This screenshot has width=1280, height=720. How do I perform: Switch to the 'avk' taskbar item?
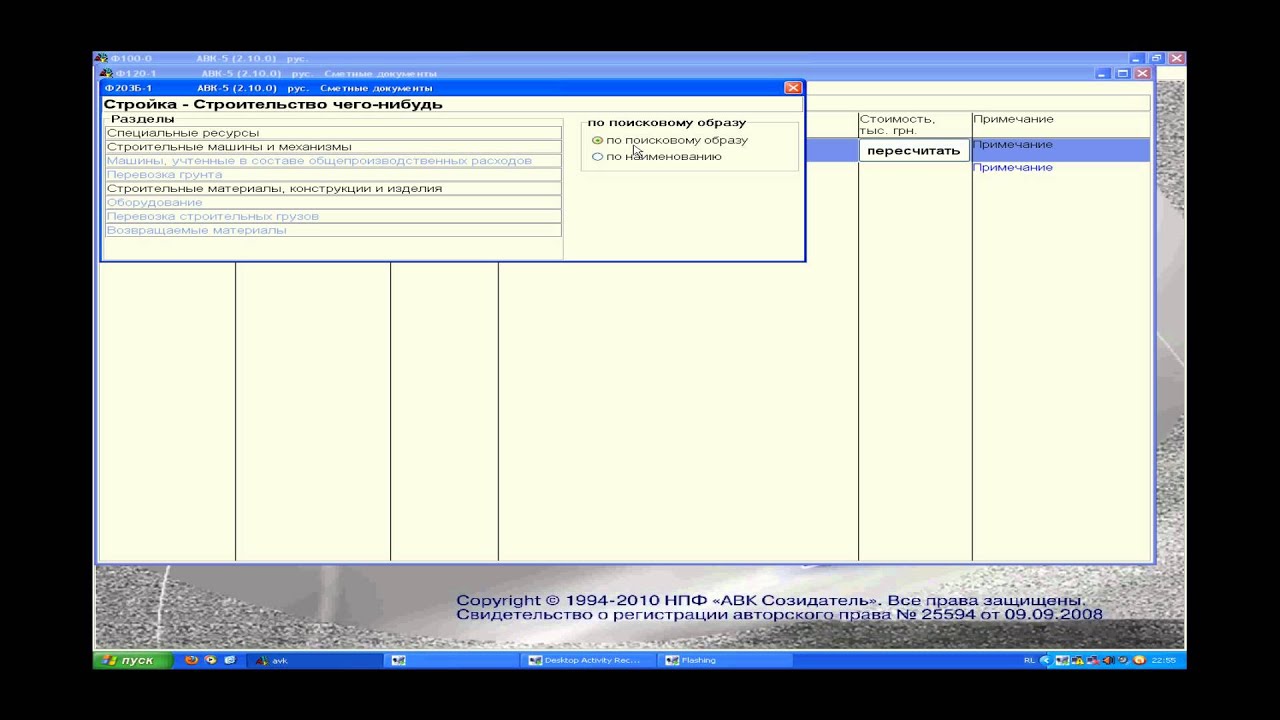pos(316,660)
